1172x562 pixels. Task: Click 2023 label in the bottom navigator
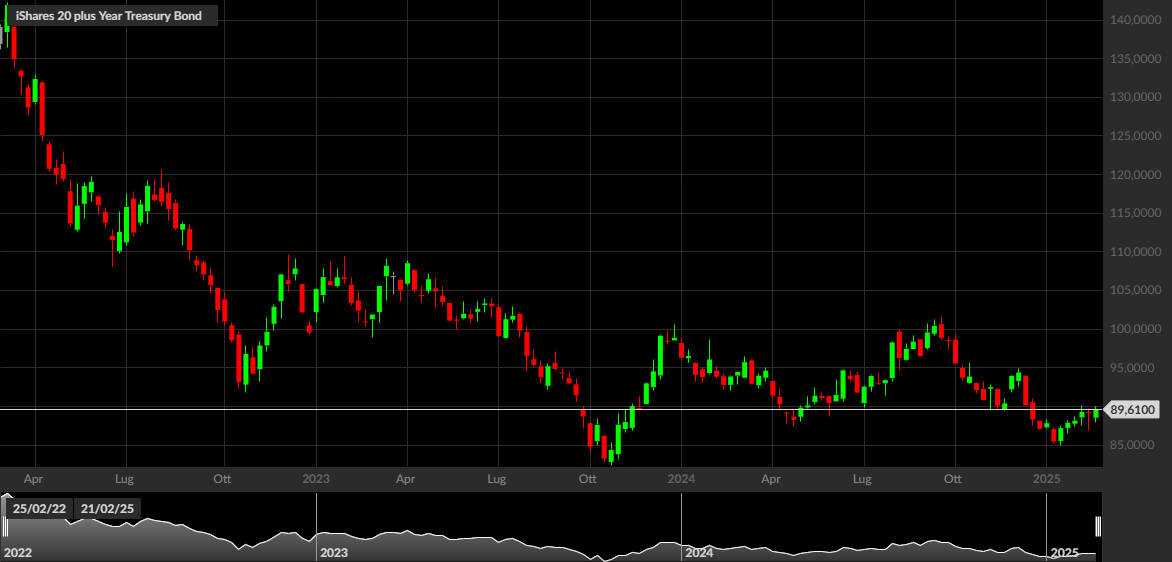(334, 552)
